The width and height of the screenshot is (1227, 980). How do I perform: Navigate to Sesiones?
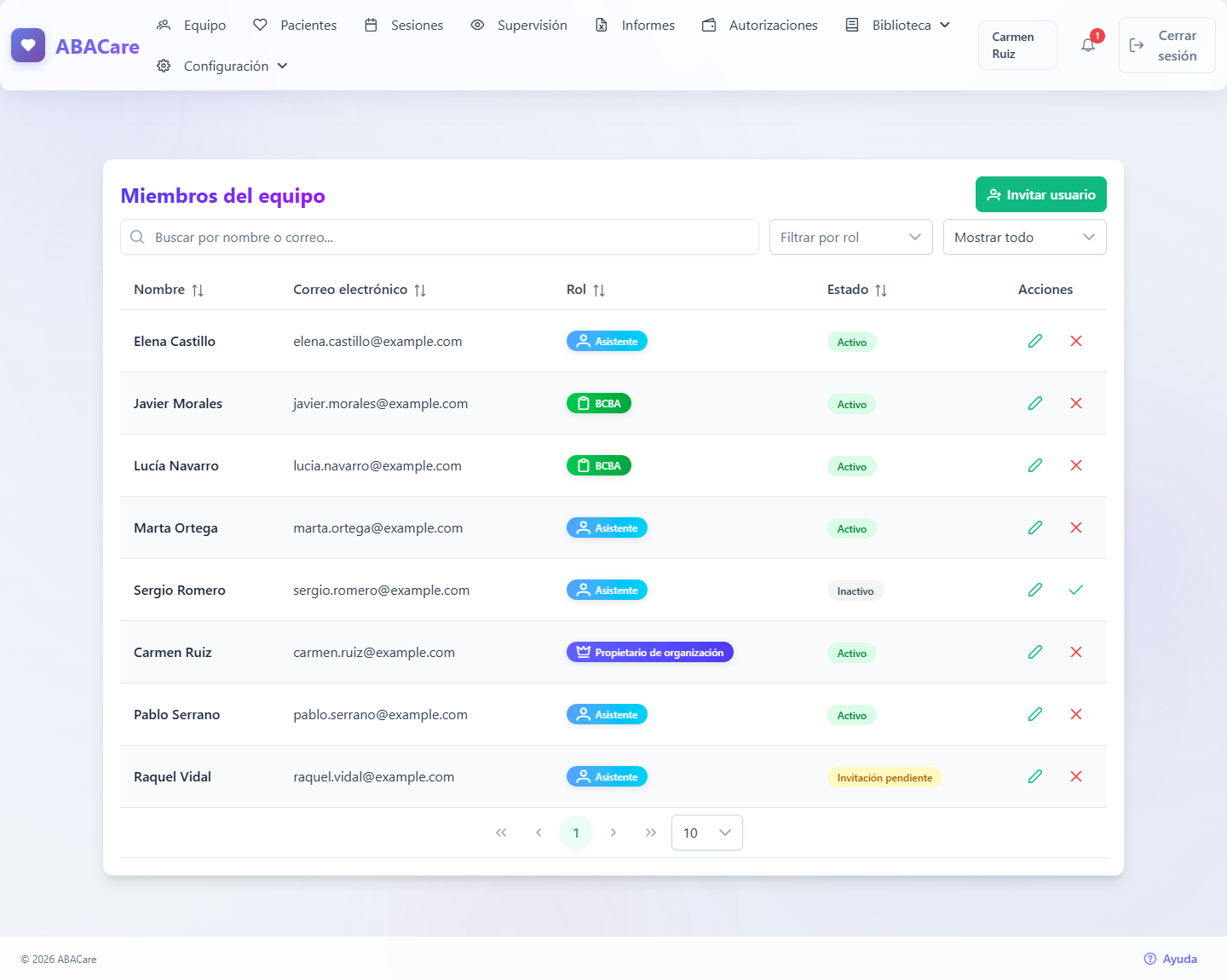click(x=404, y=26)
